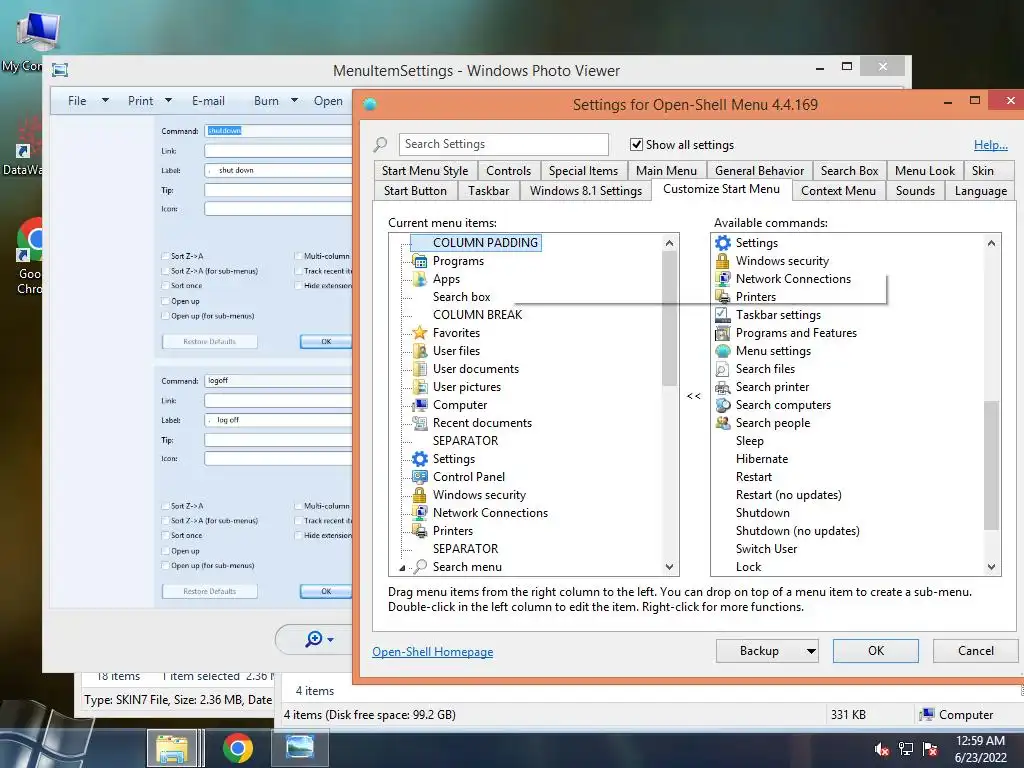Switch to the Menu Look tab
Viewport: 1024px width, 768px height.
925,171
